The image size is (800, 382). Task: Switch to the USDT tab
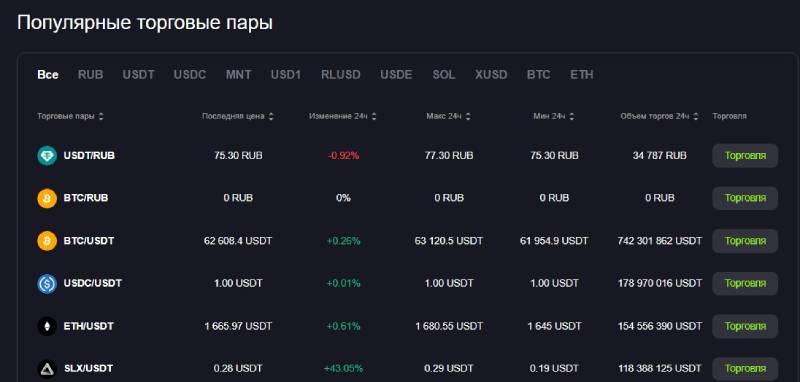[x=138, y=75]
